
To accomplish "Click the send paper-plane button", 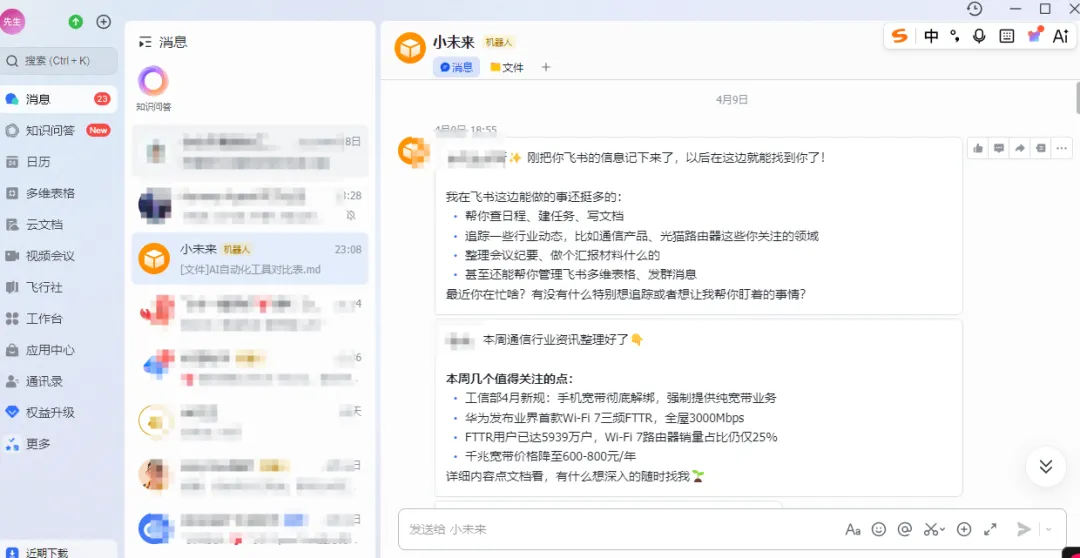I will [1024, 529].
